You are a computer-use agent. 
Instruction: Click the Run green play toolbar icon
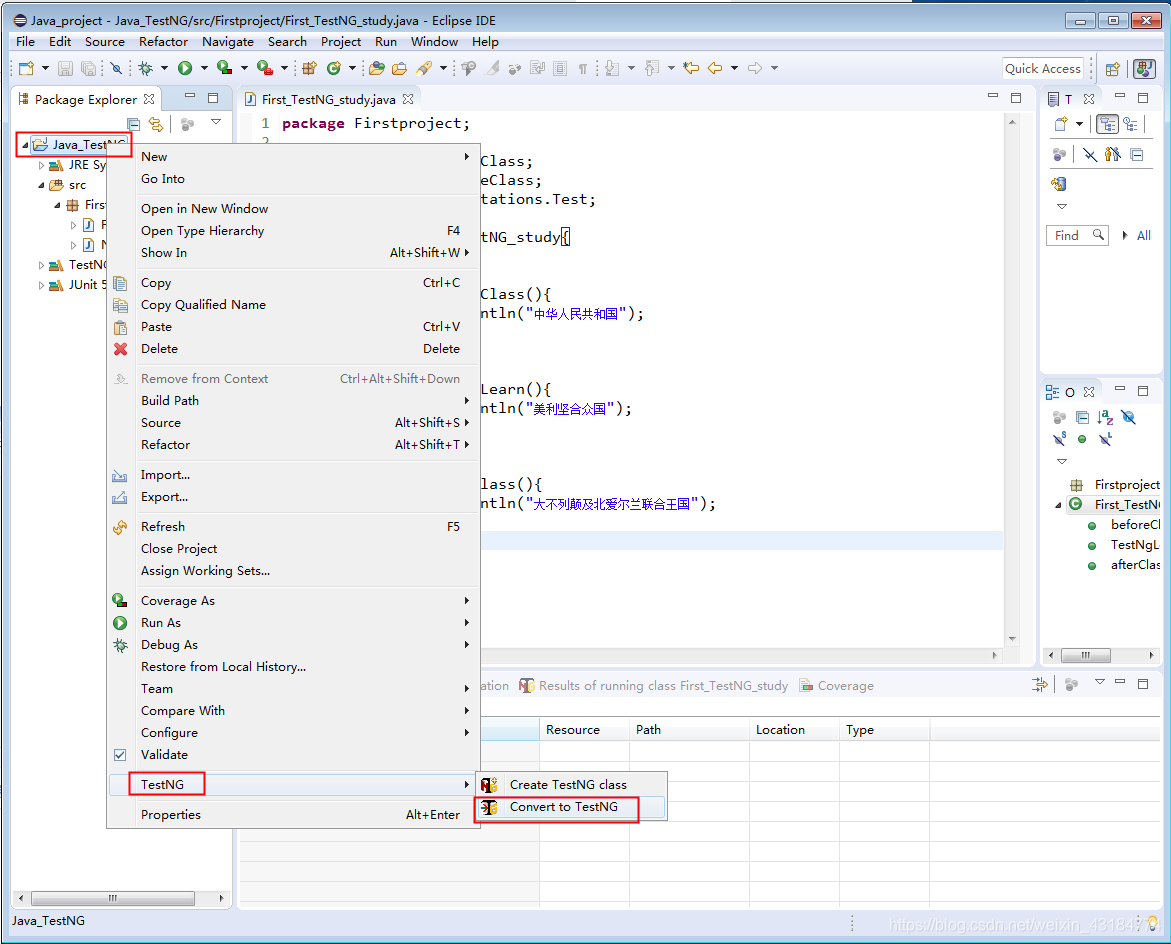point(184,68)
